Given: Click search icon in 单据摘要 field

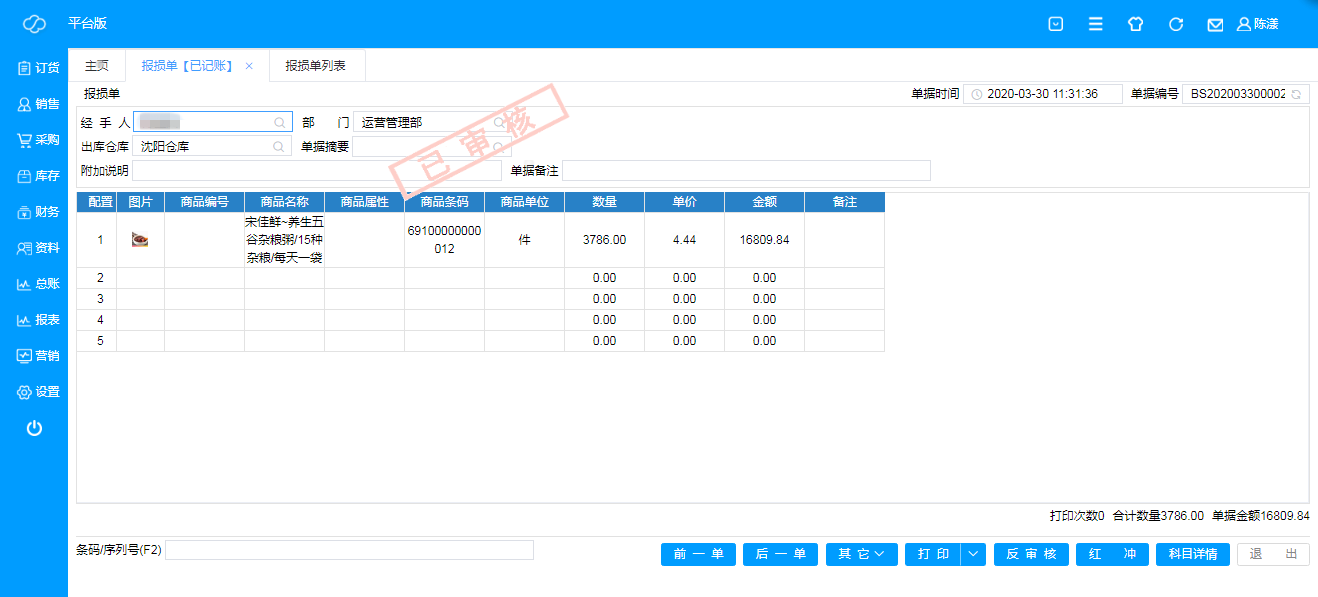Looking at the screenshot, I should (x=499, y=146).
